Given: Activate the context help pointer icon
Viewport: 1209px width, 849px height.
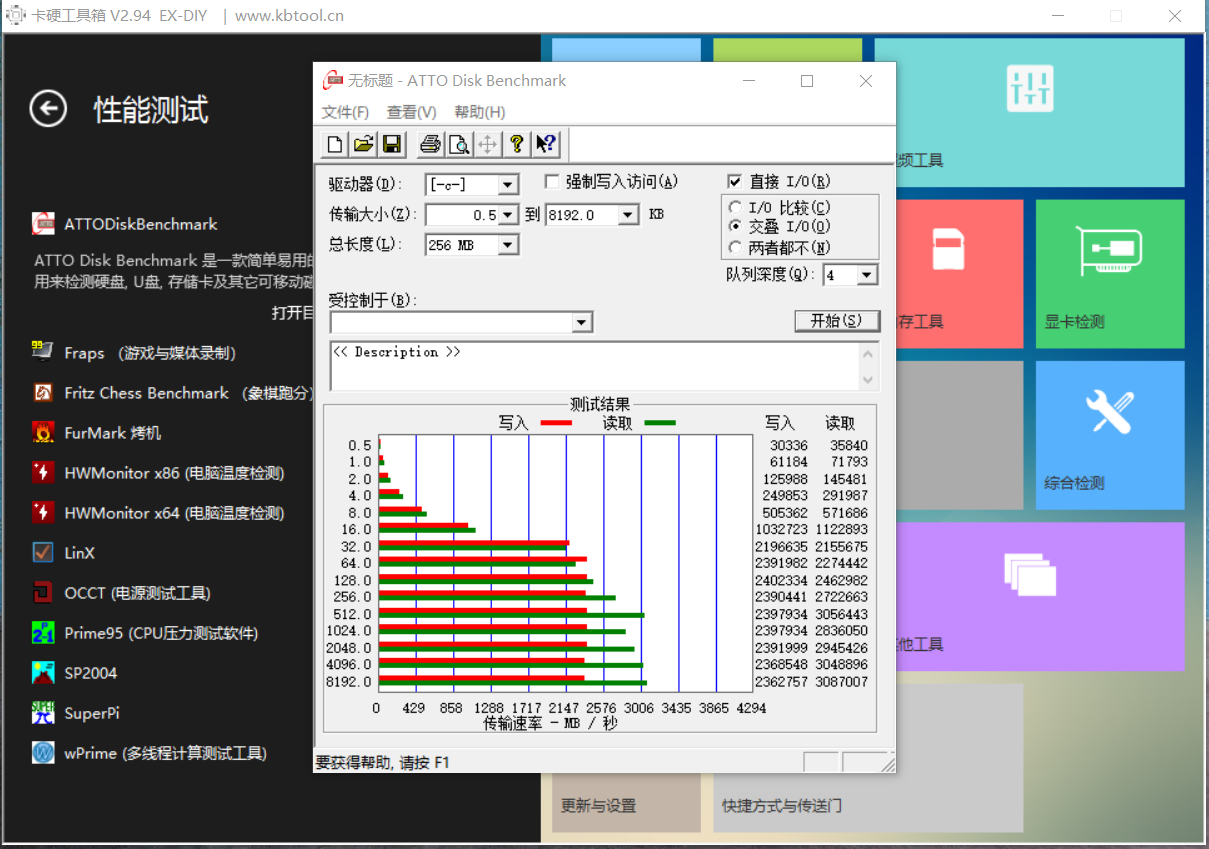Looking at the screenshot, I should [545, 144].
